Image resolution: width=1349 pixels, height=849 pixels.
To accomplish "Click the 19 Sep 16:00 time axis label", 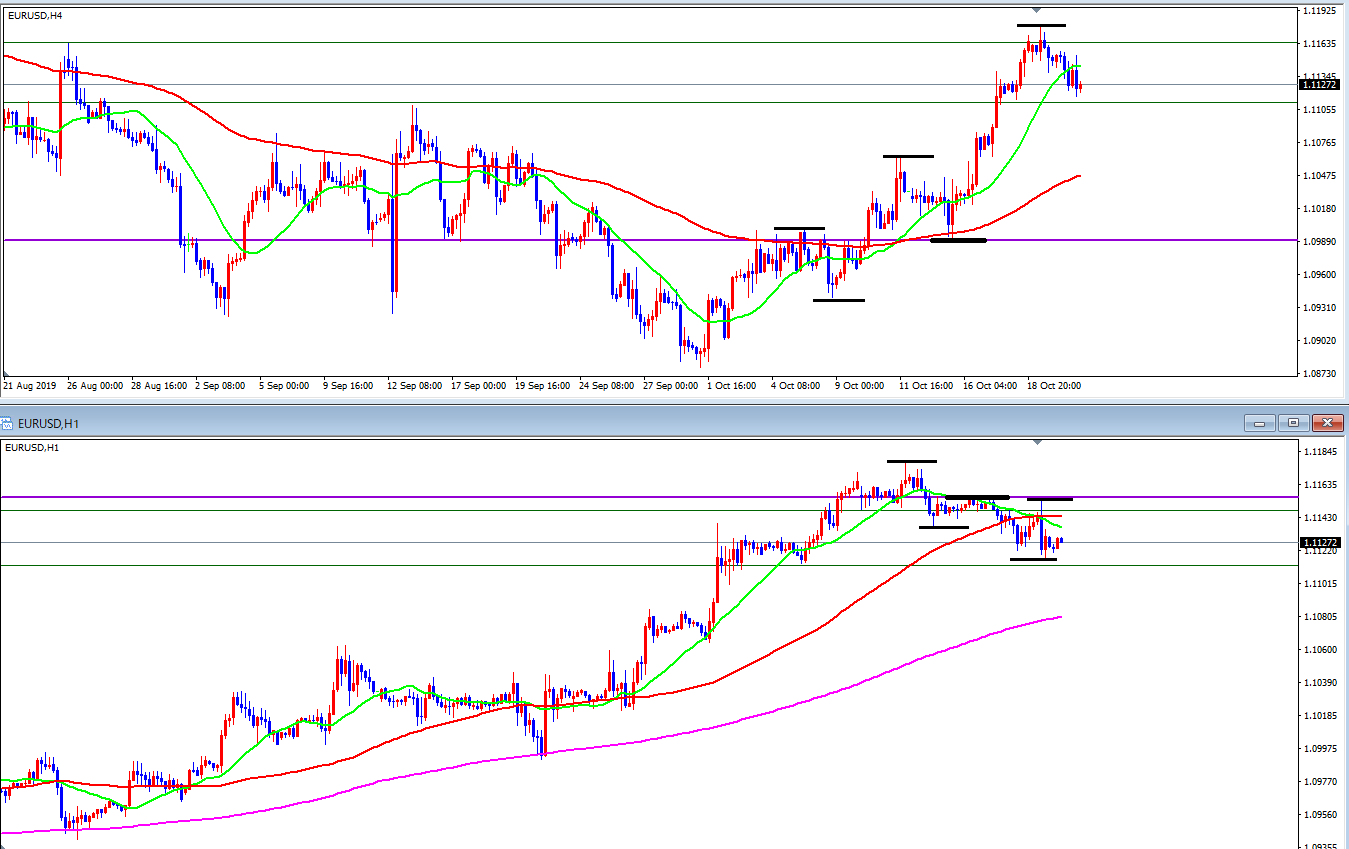I will [x=545, y=385].
